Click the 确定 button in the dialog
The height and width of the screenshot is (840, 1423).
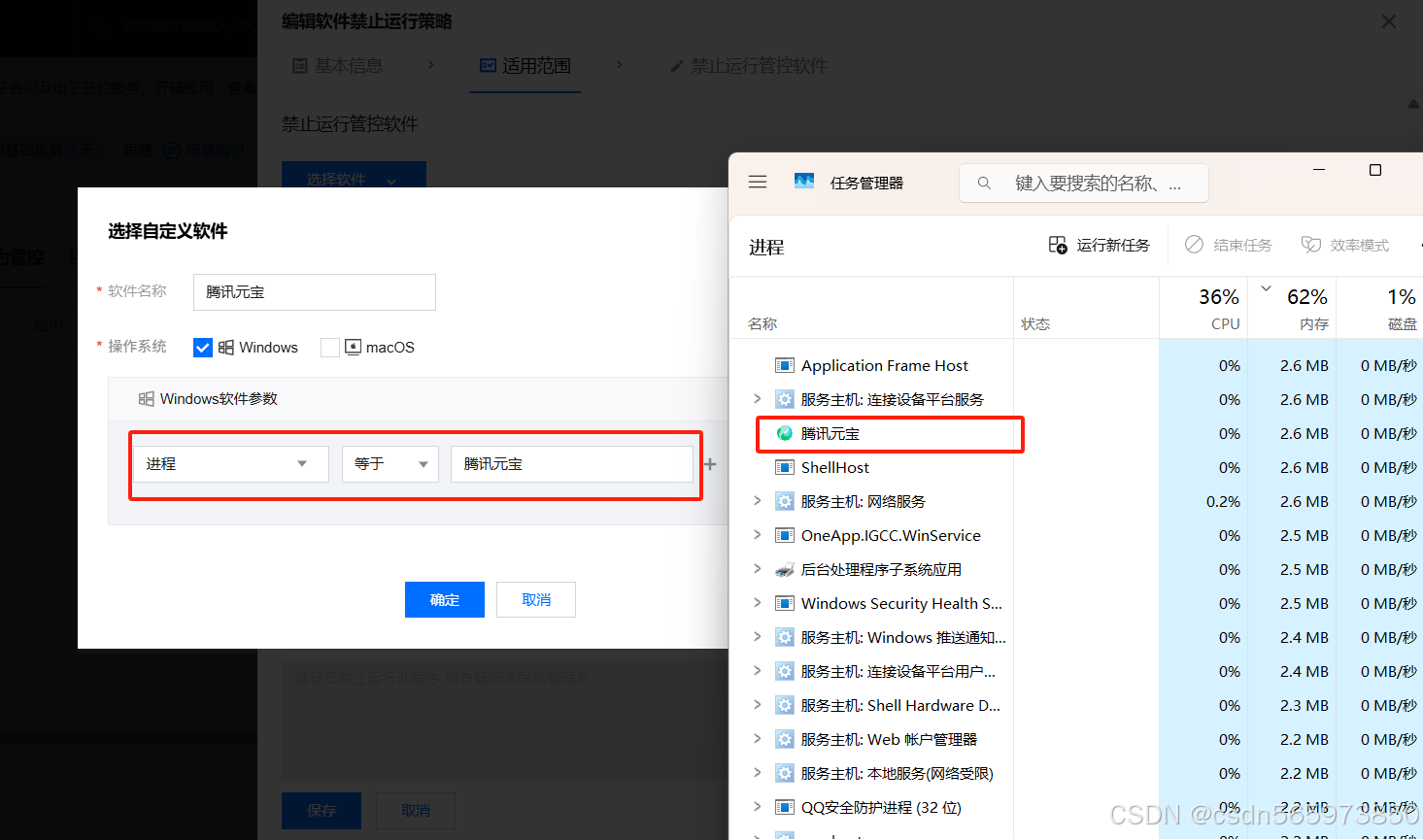tap(444, 599)
